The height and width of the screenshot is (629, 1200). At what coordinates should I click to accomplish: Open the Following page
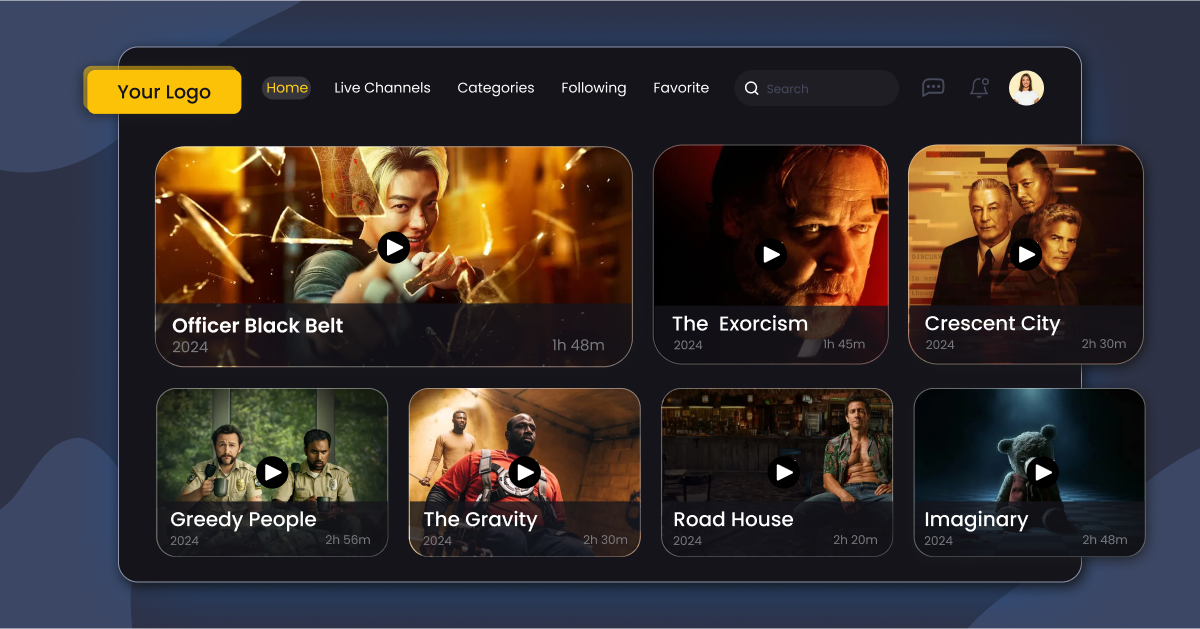pos(593,88)
